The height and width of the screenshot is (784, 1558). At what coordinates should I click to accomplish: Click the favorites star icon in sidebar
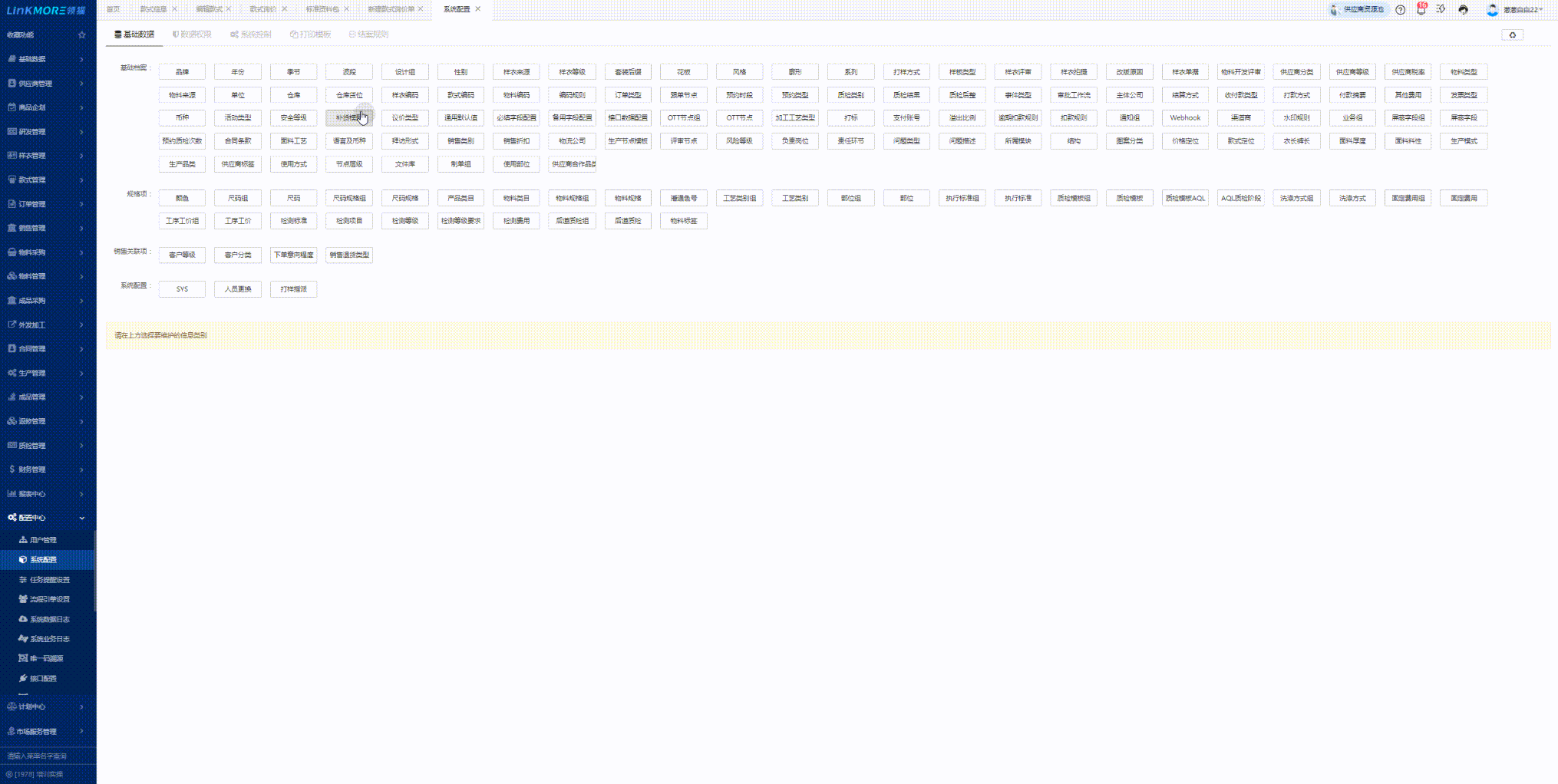pos(82,35)
